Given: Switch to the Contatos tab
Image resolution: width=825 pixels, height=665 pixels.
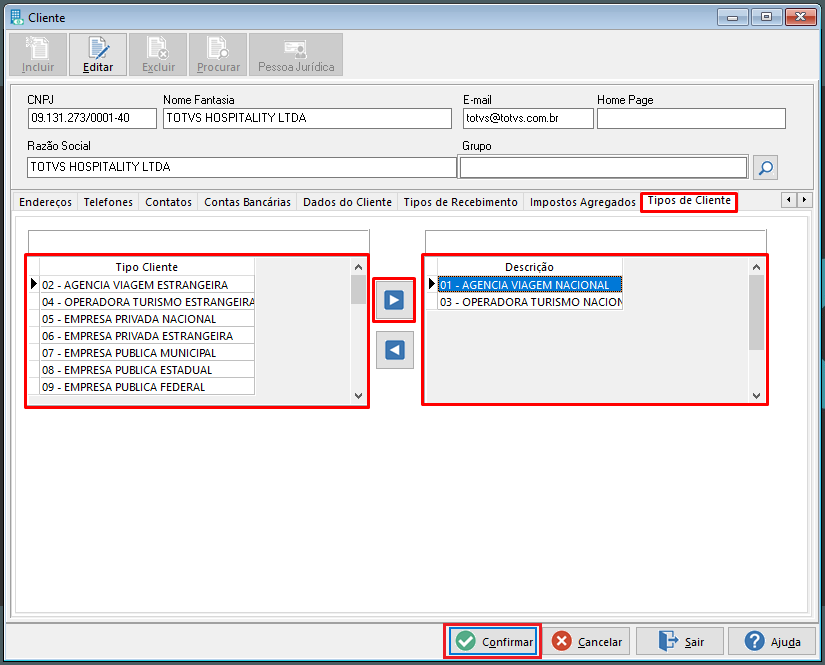Looking at the screenshot, I should 168,202.
